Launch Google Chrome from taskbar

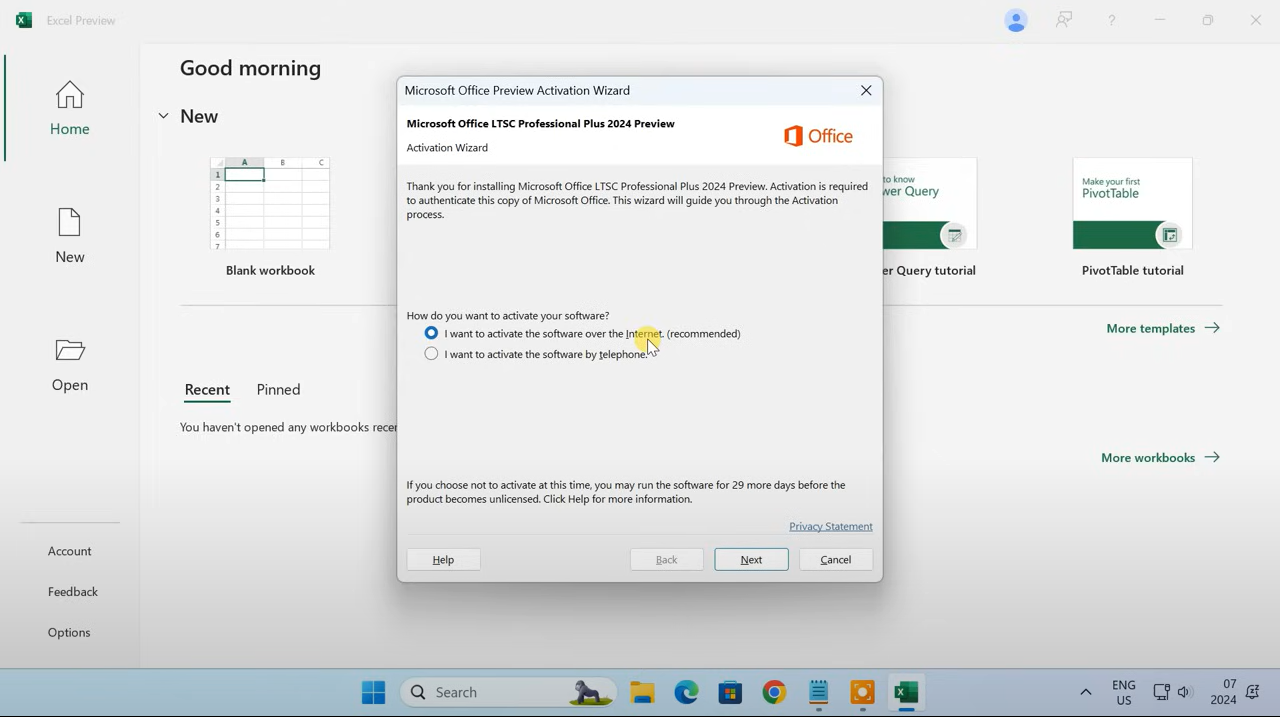pyautogui.click(x=774, y=692)
